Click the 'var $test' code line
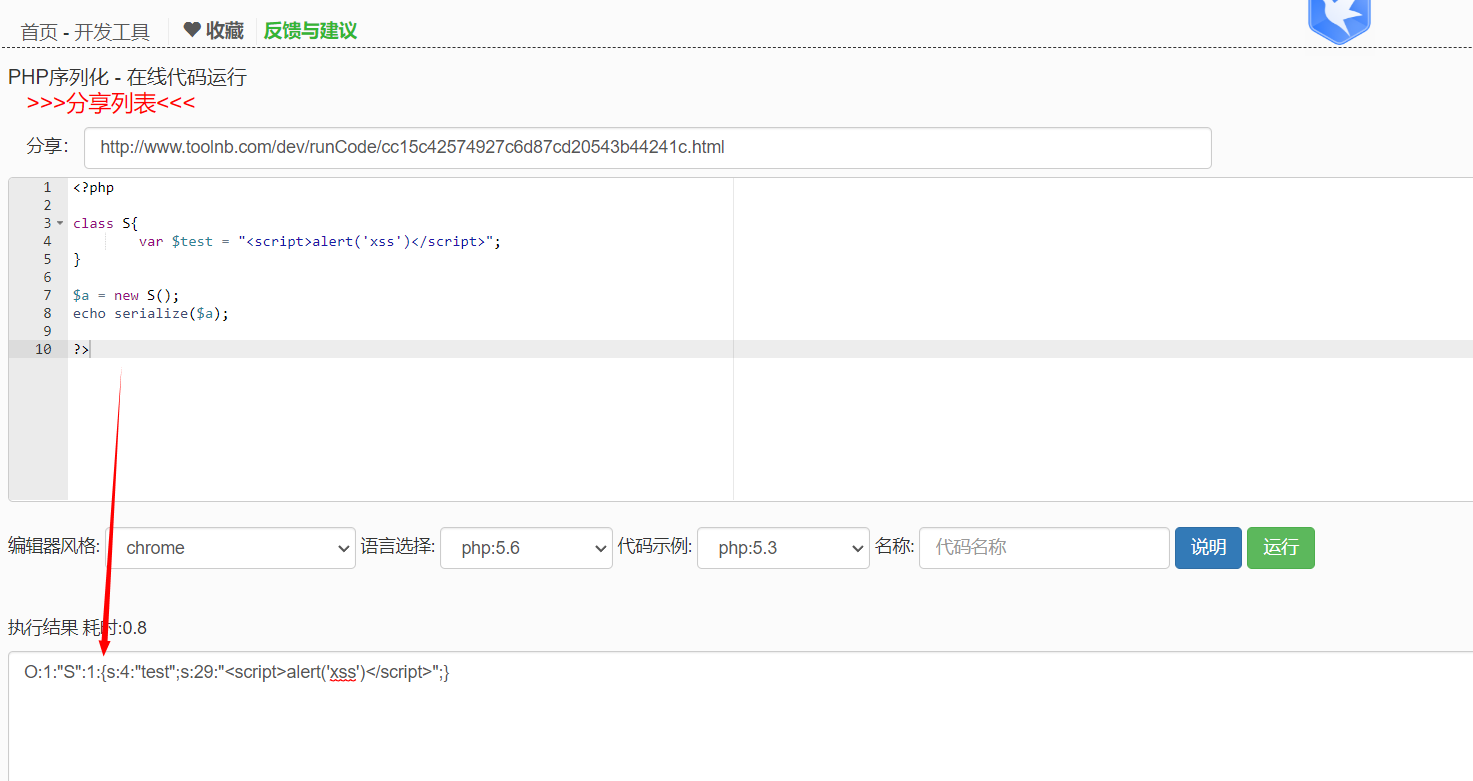 coord(320,241)
